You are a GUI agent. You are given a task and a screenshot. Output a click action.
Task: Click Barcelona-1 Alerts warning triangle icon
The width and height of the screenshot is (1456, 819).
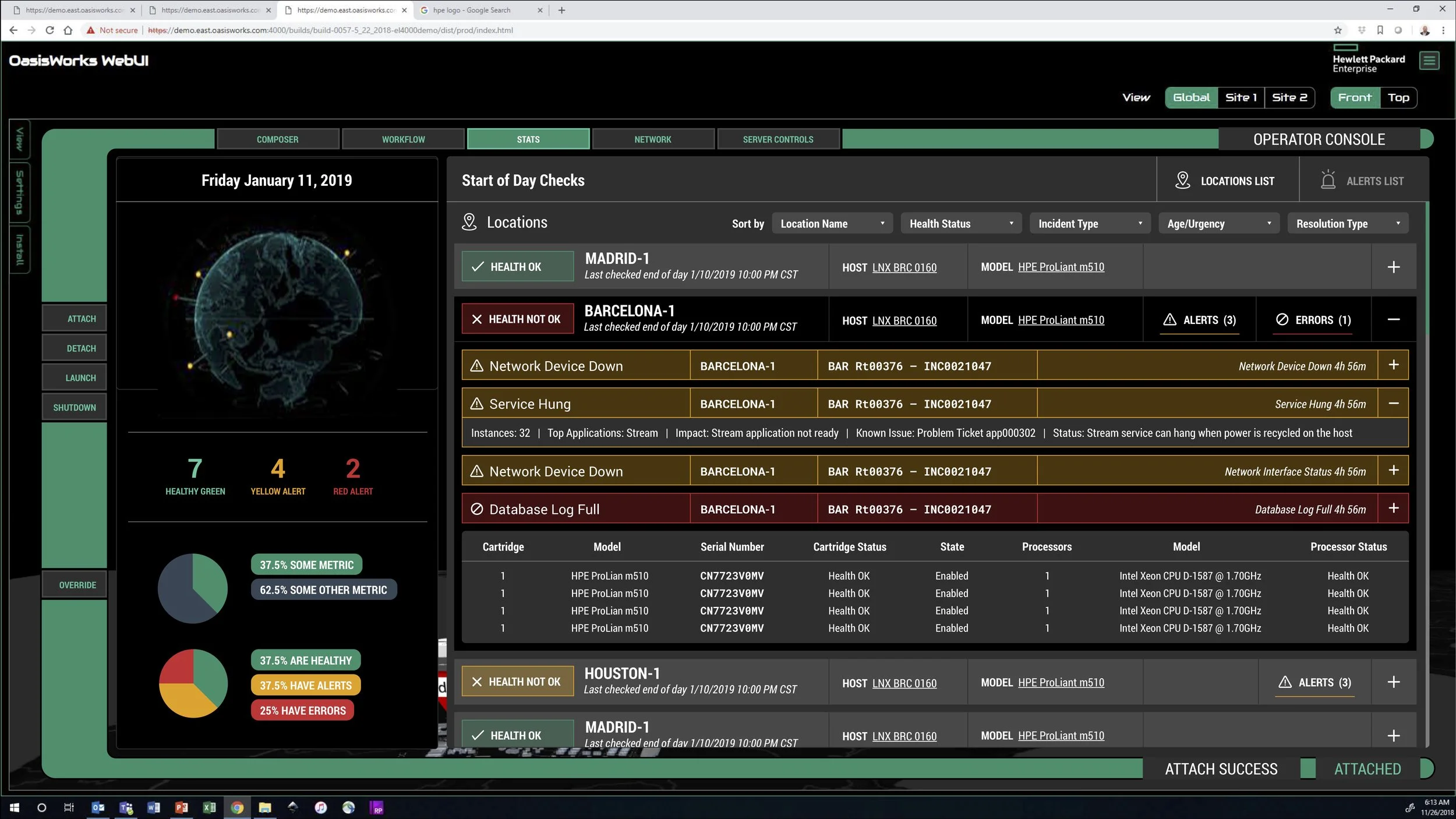(1169, 320)
